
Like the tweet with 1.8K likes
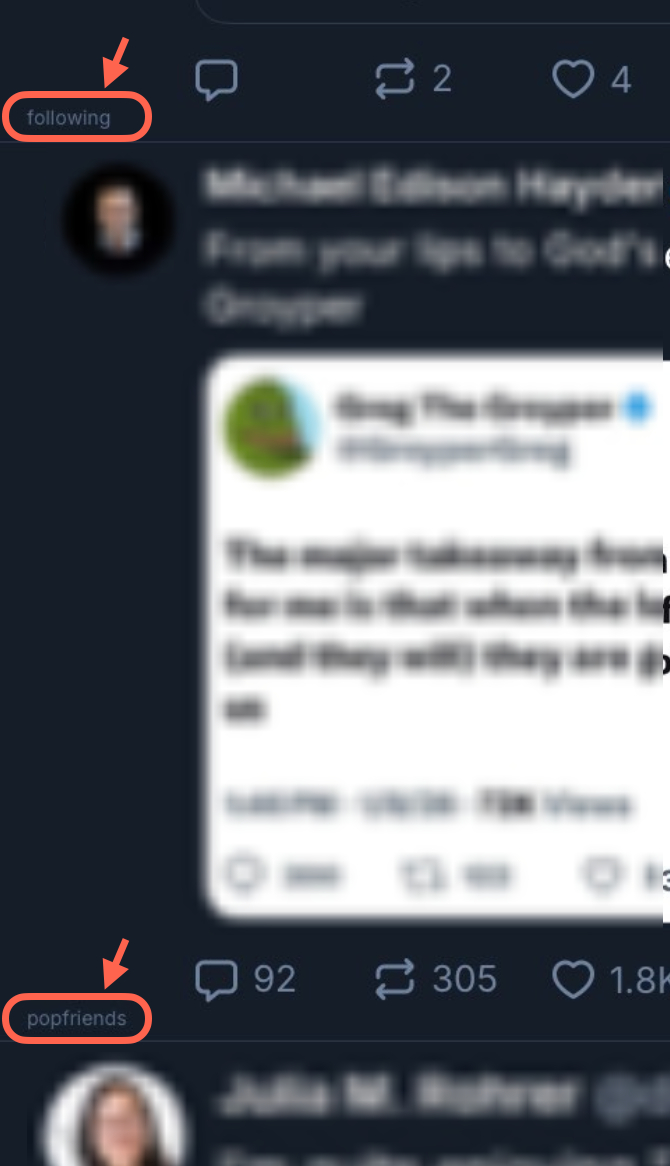point(573,979)
